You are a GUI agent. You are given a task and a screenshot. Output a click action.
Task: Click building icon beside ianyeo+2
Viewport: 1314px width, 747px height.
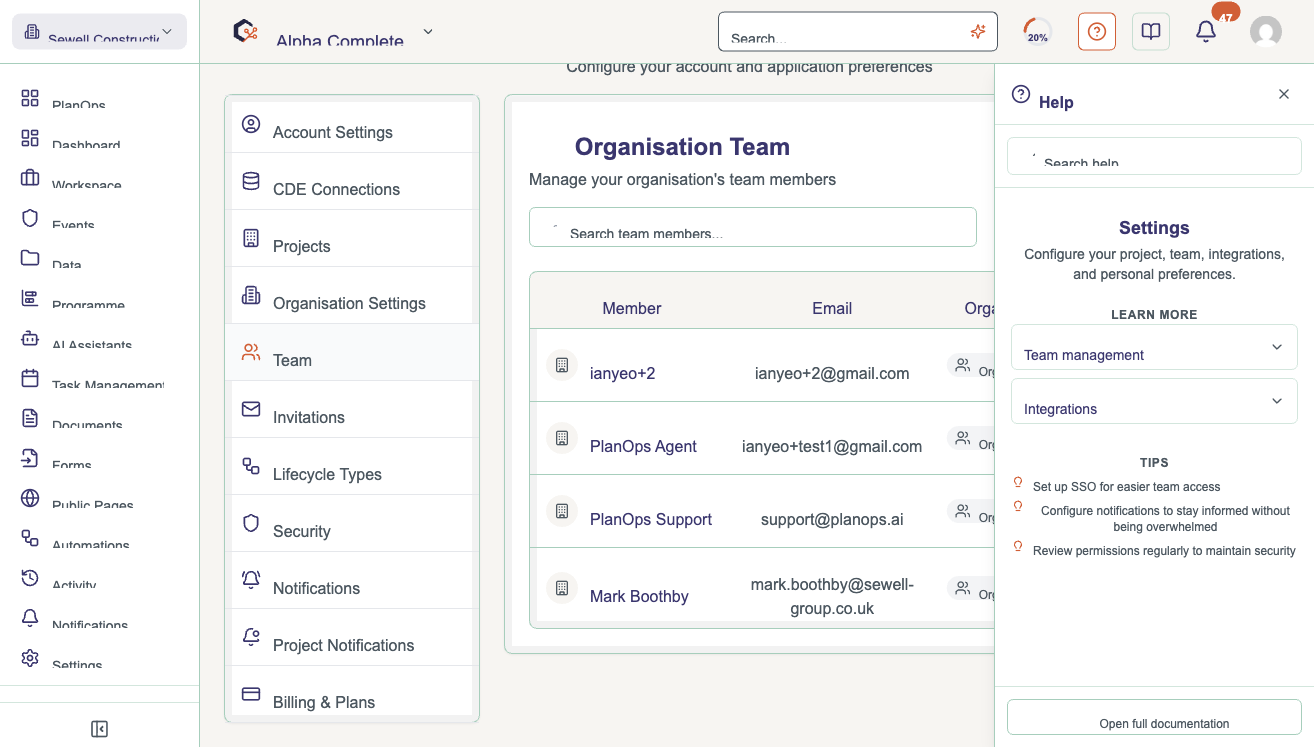click(562, 365)
